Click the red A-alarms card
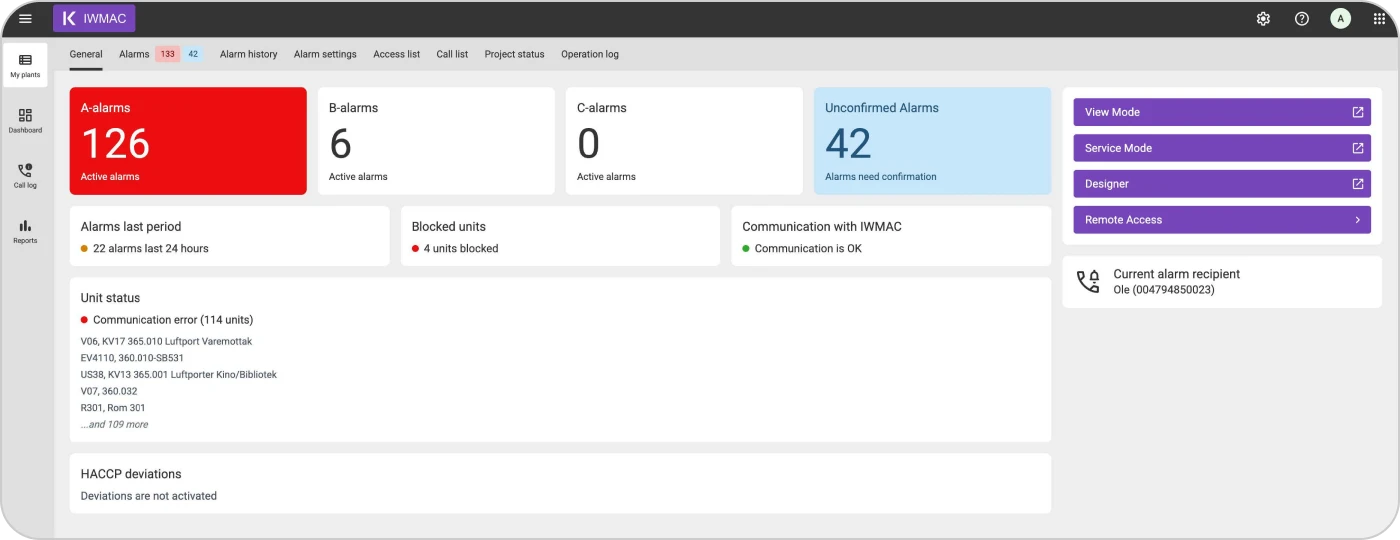Image resolution: width=1400 pixels, height=540 pixels. 188,141
